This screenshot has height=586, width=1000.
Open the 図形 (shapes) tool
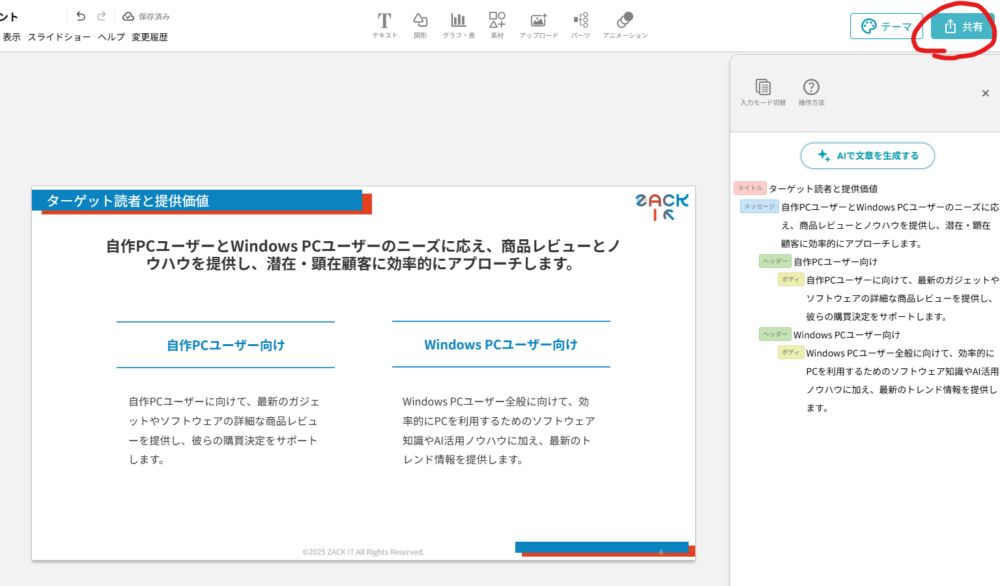coord(420,24)
